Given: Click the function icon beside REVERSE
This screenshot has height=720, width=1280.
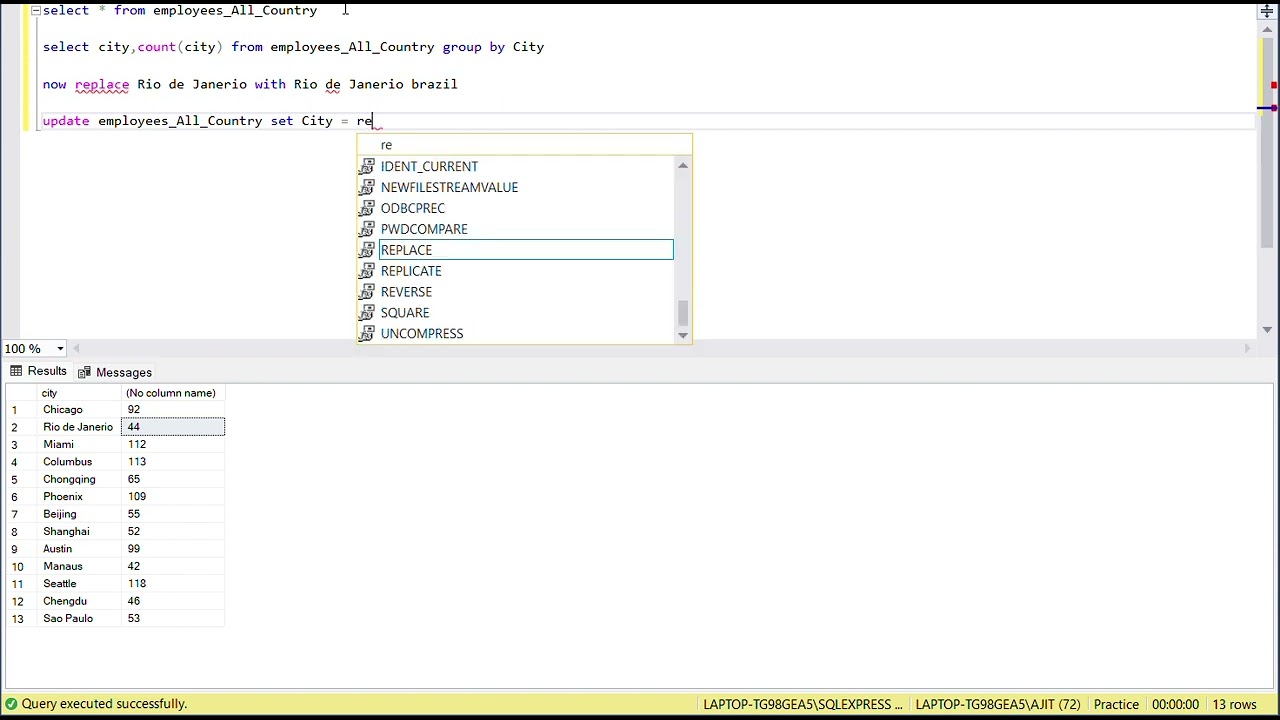Looking at the screenshot, I should [367, 292].
